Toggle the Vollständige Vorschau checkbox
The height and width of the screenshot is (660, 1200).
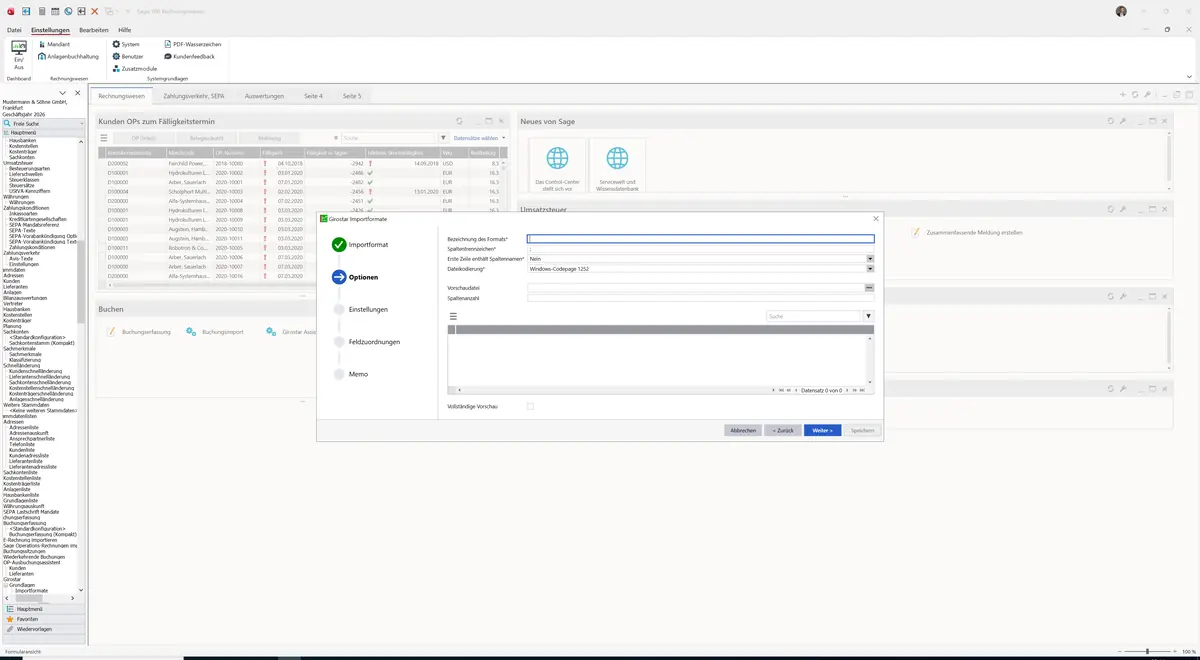coord(530,407)
